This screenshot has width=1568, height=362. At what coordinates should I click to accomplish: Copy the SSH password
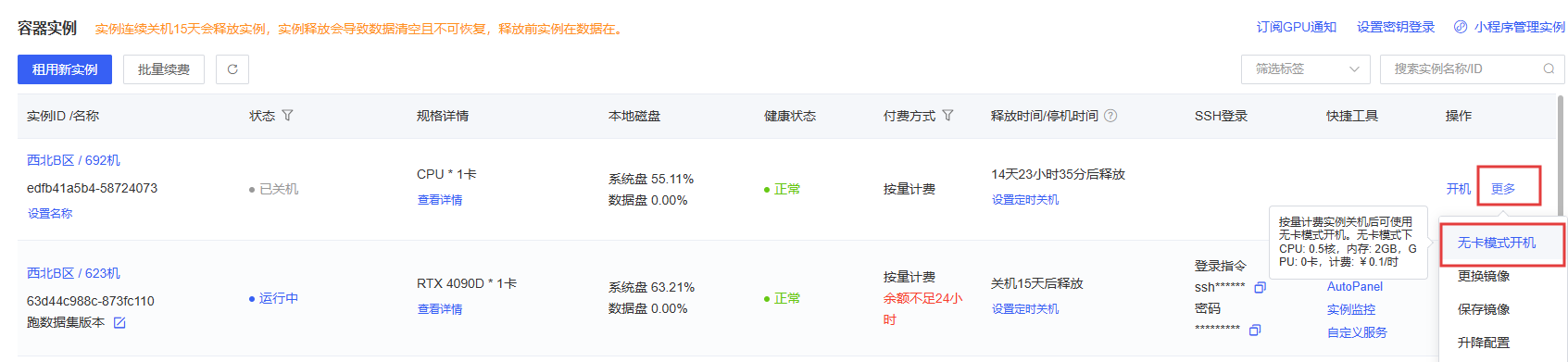(x=1255, y=330)
